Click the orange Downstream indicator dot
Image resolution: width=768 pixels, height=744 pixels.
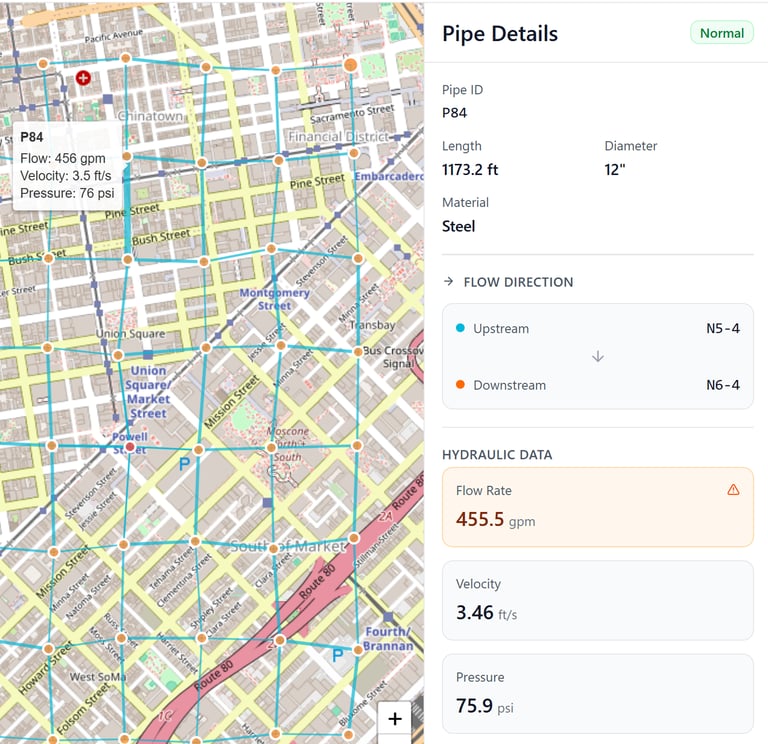(x=460, y=385)
